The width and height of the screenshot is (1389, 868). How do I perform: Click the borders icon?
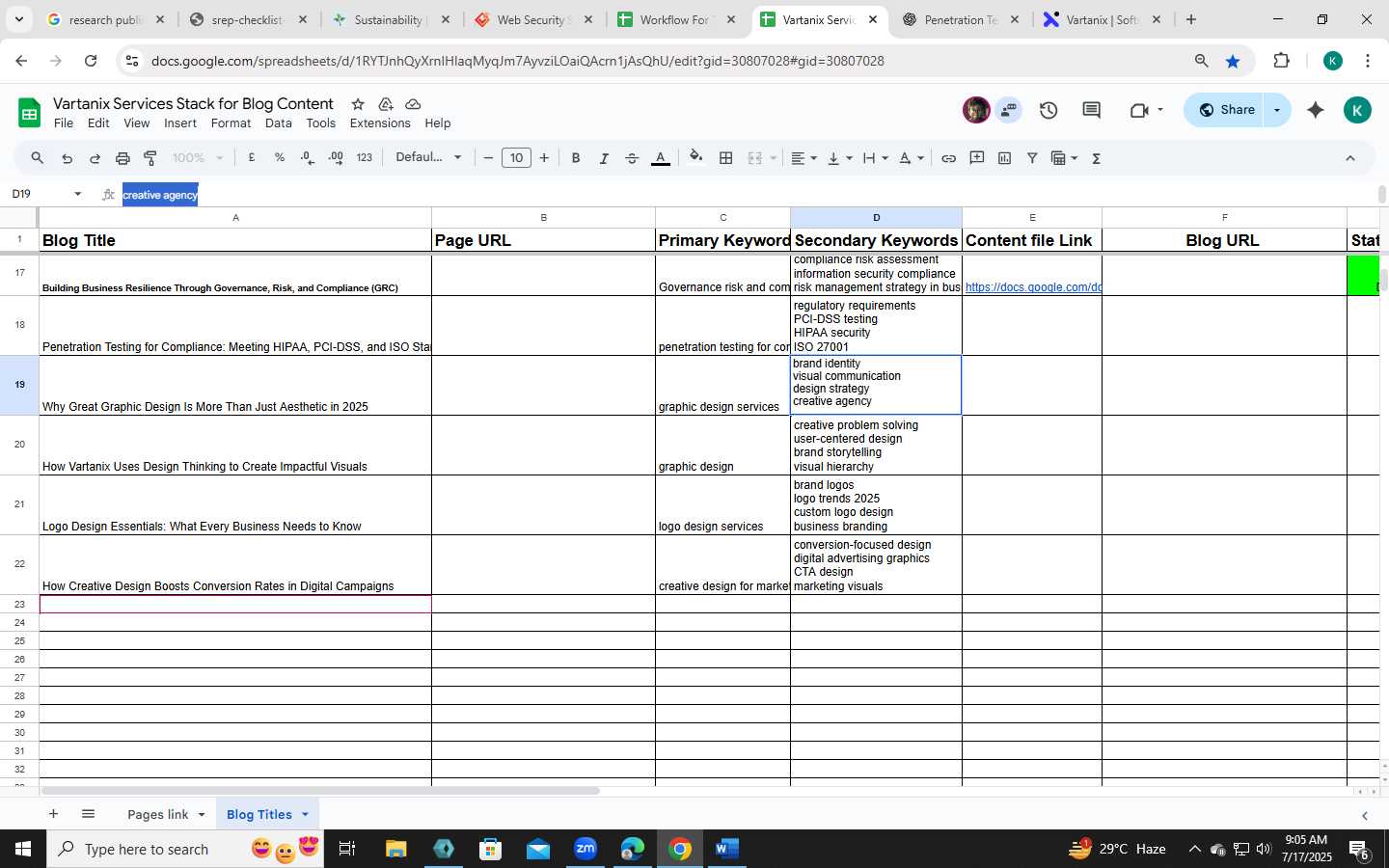(725, 158)
